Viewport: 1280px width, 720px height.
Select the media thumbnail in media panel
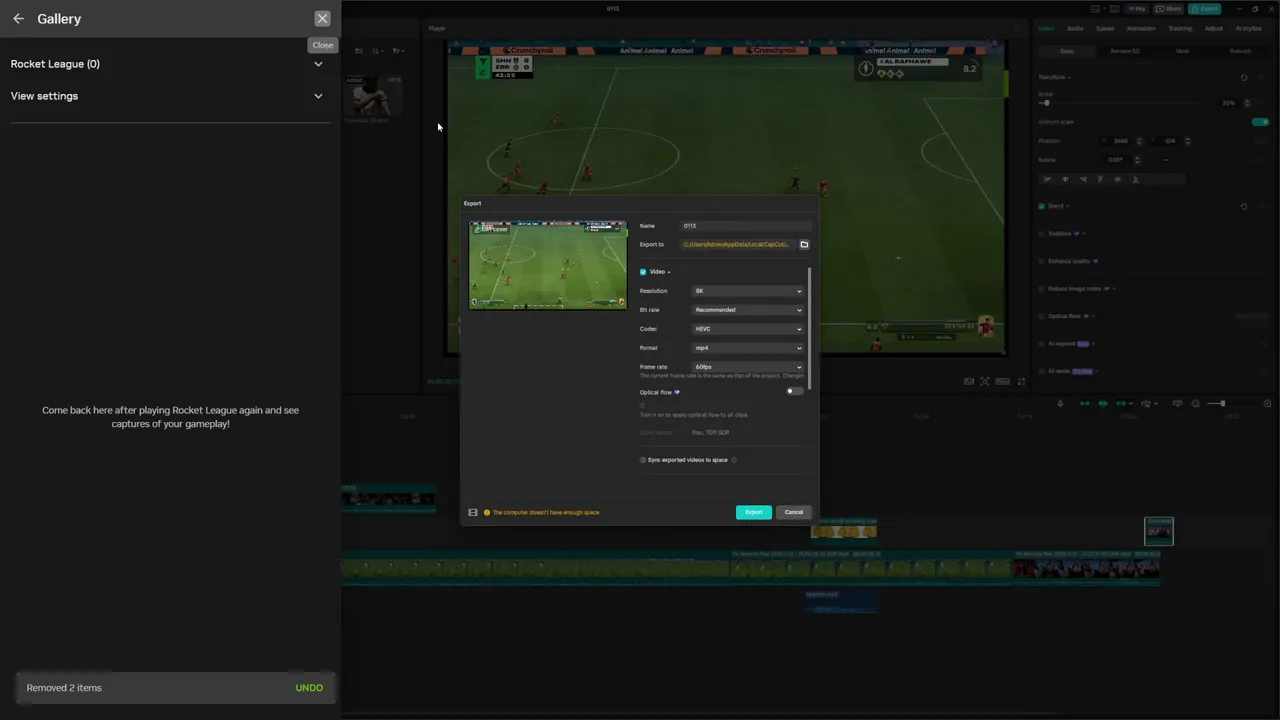pyautogui.click(x=373, y=96)
